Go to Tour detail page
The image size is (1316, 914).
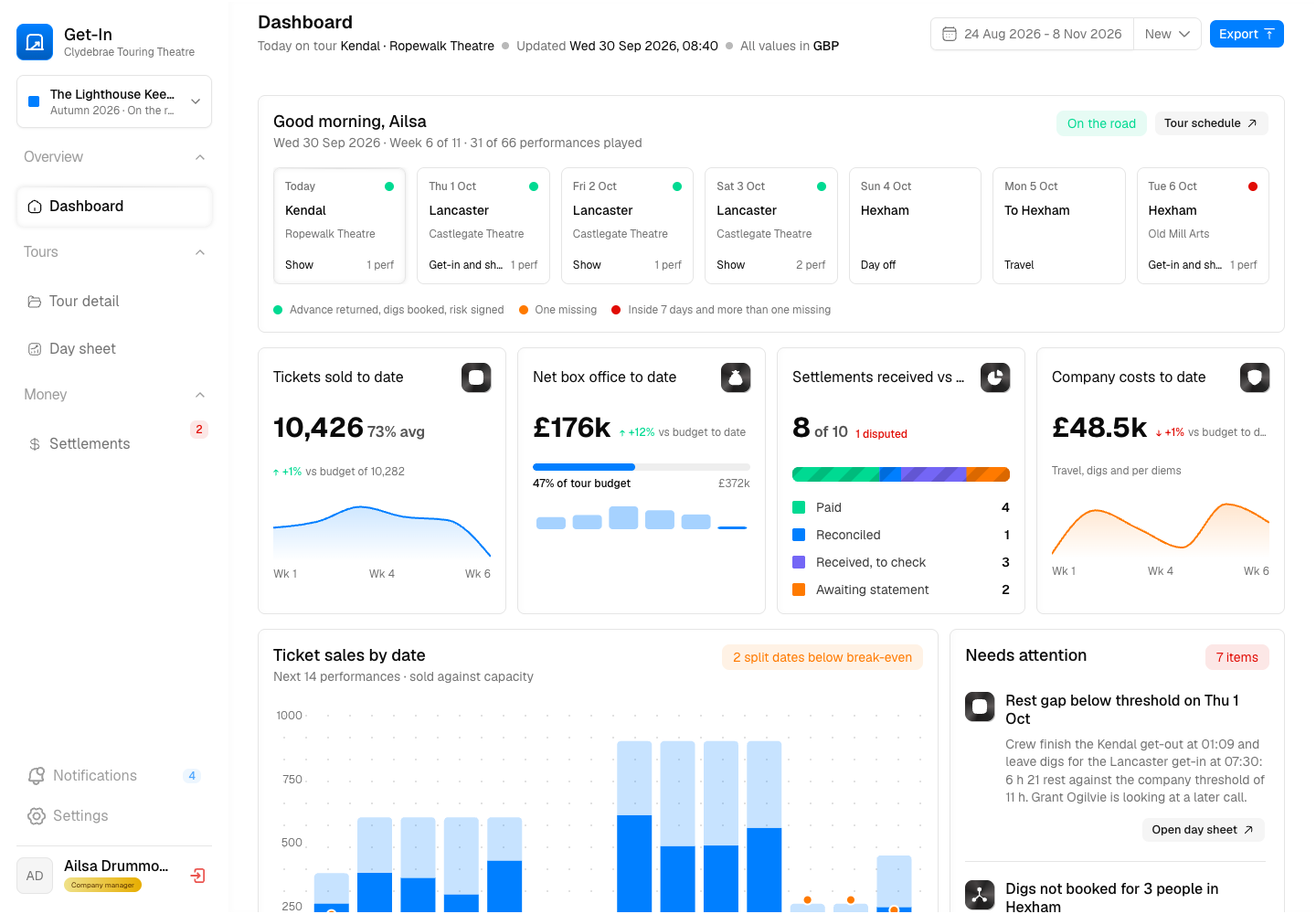(114, 301)
